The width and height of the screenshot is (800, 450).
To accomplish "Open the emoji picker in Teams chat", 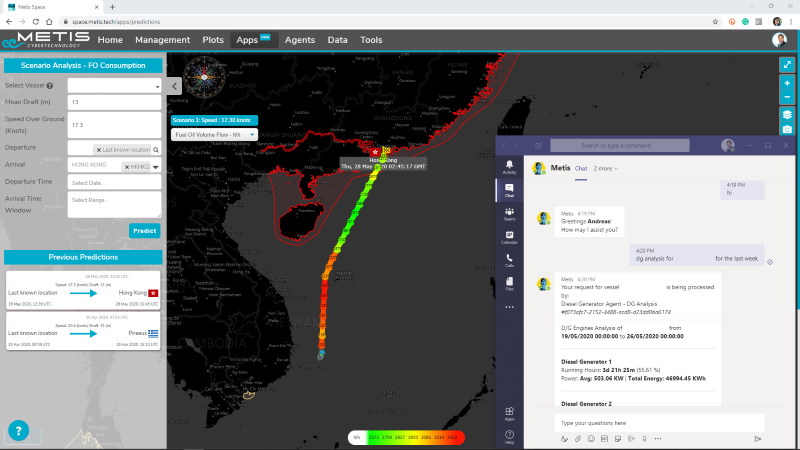I will tap(591, 439).
